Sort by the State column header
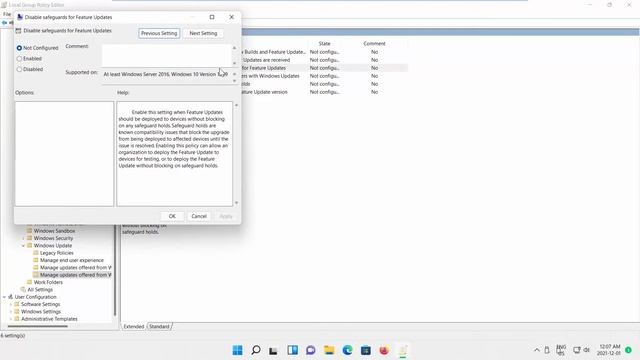Image resolution: width=640 pixels, height=360 pixels. tap(324, 43)
